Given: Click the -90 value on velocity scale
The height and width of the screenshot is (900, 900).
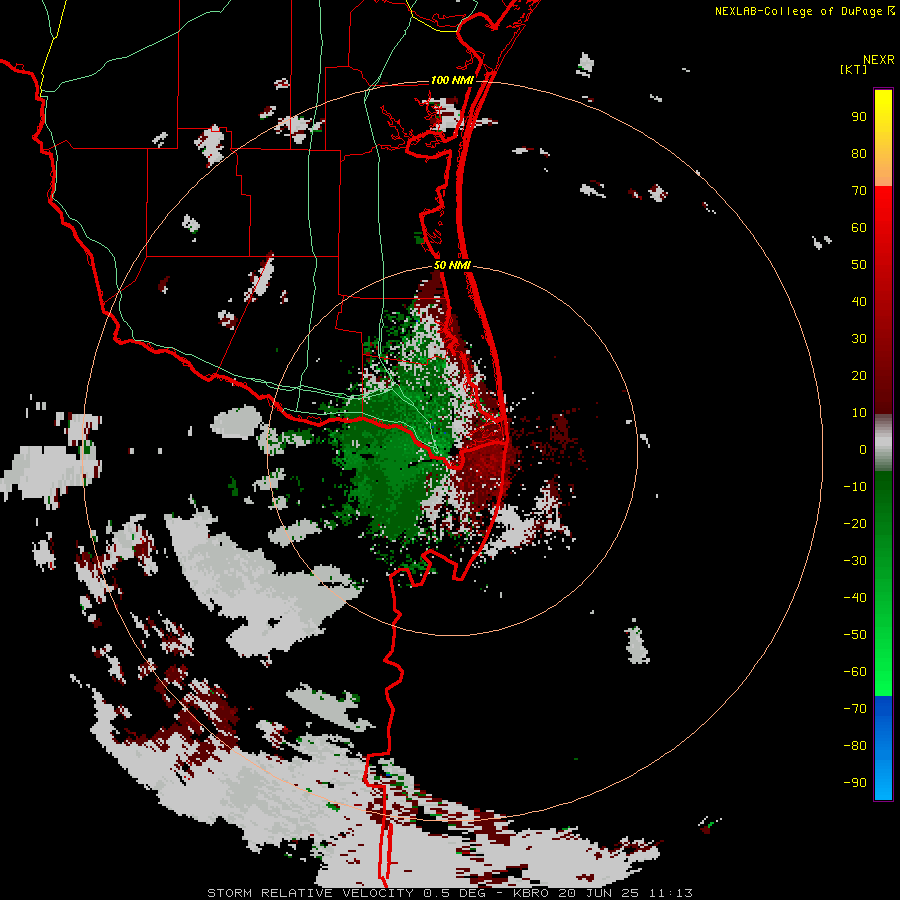Looking at the screenshot, I should point(855,783).
